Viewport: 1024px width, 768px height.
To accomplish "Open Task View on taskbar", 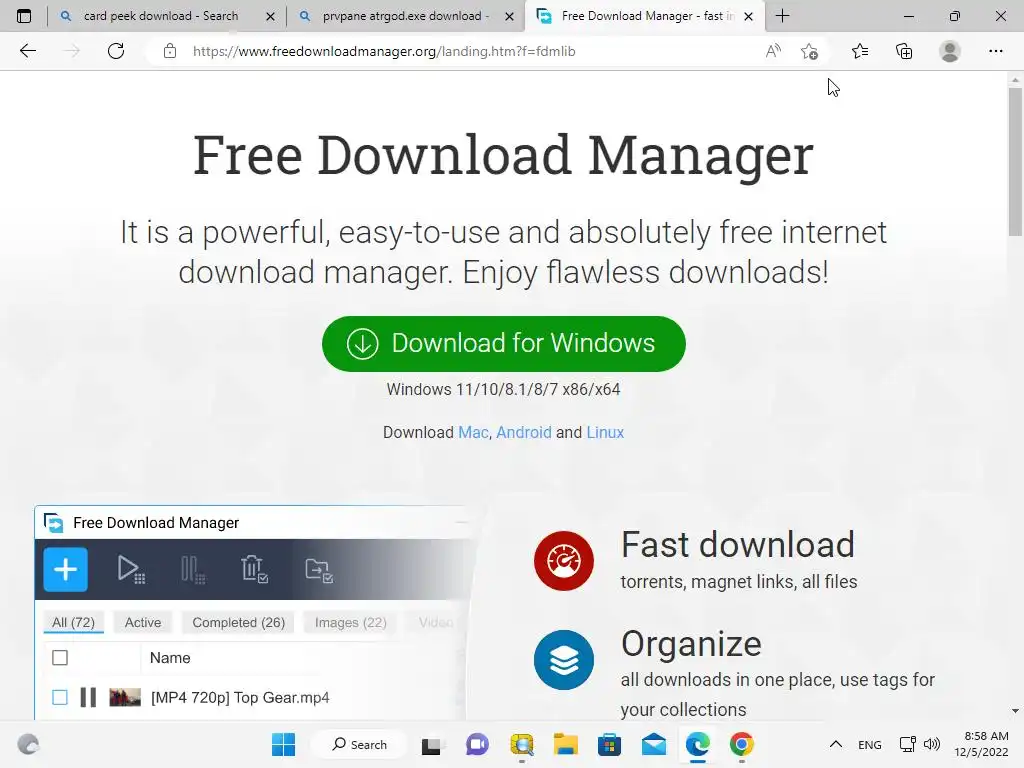I will tap(431, 744).
